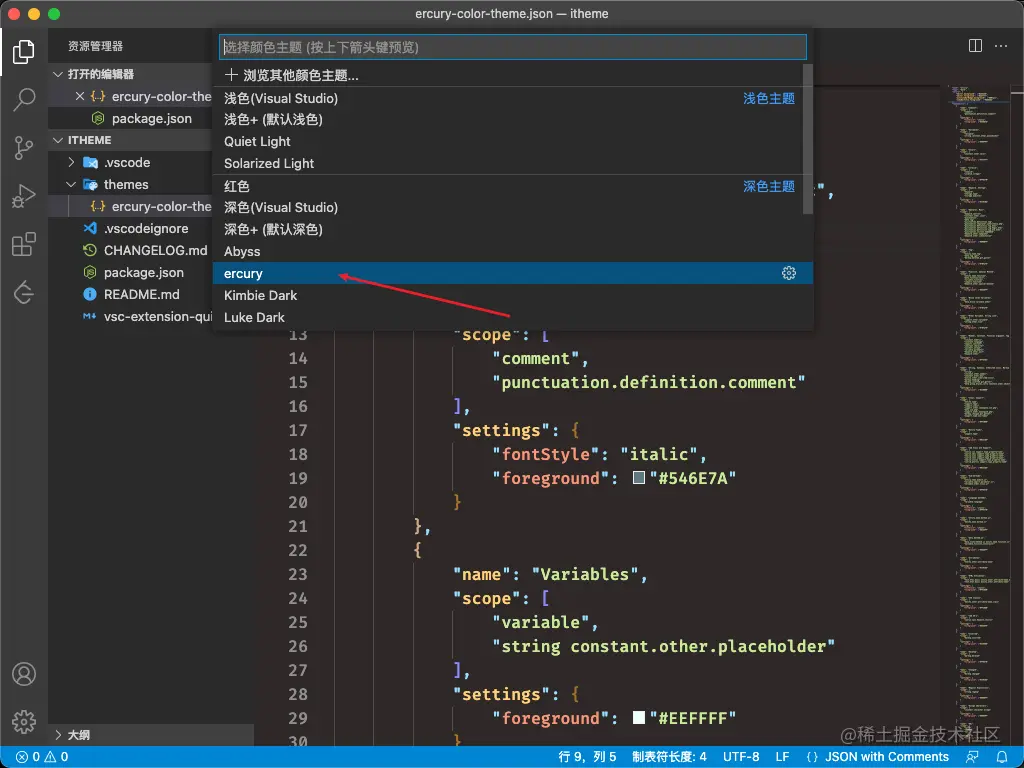1024x768 pixels.
Task: Collapse the themes folder
Action: 71,184
